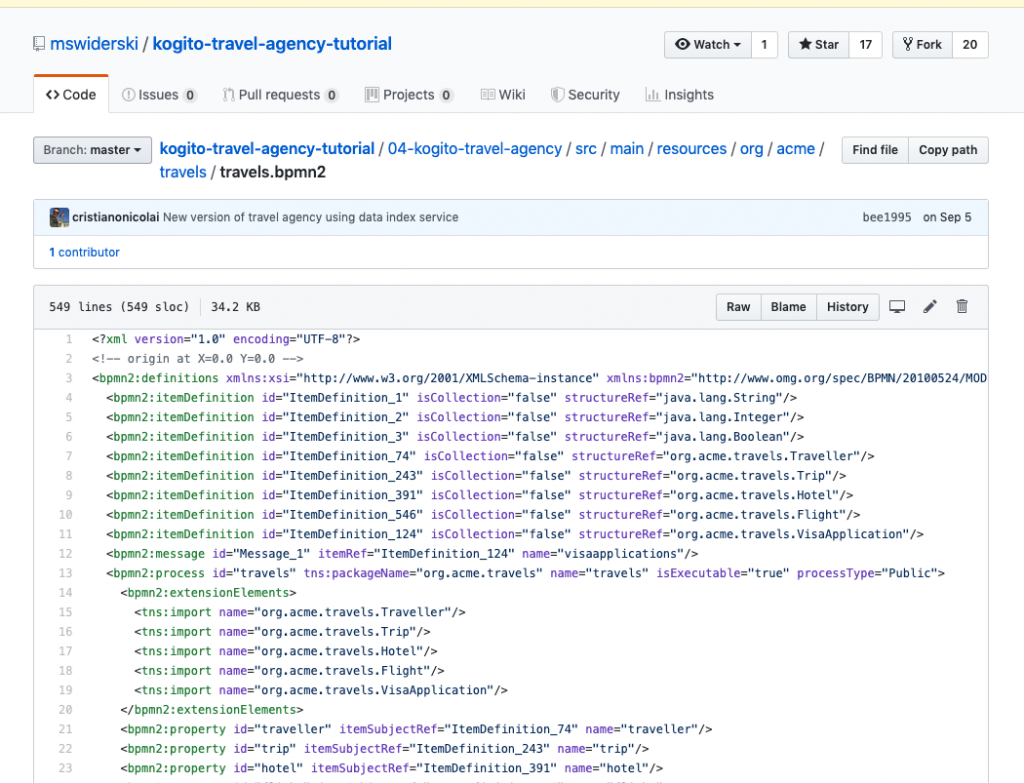Click the Find file button
This screenshot has width=1024, height=783.
874,150
